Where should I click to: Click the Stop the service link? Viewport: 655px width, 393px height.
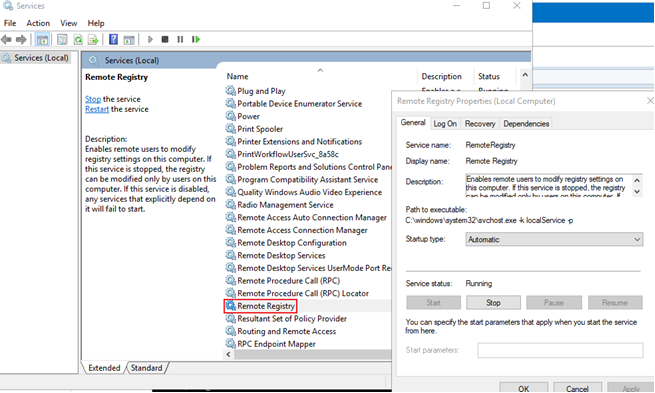93,99
